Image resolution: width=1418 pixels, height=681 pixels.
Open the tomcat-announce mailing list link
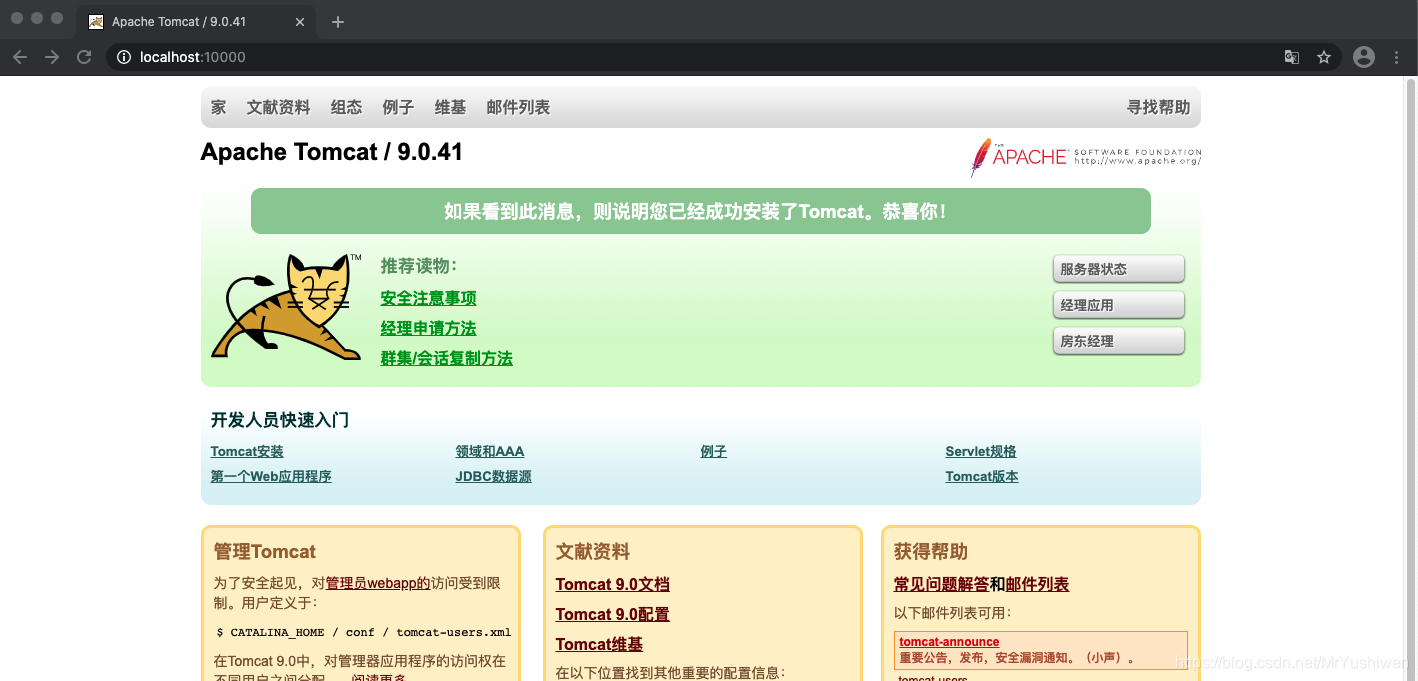tap(949, 642)
